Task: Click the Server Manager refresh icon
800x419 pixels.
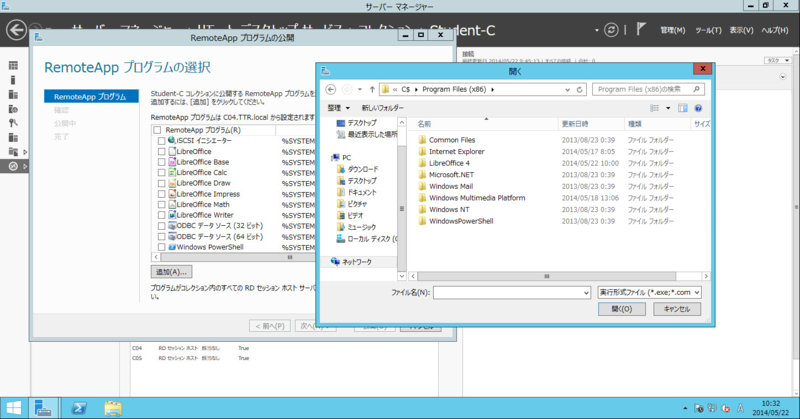Action: pos(611,30)
